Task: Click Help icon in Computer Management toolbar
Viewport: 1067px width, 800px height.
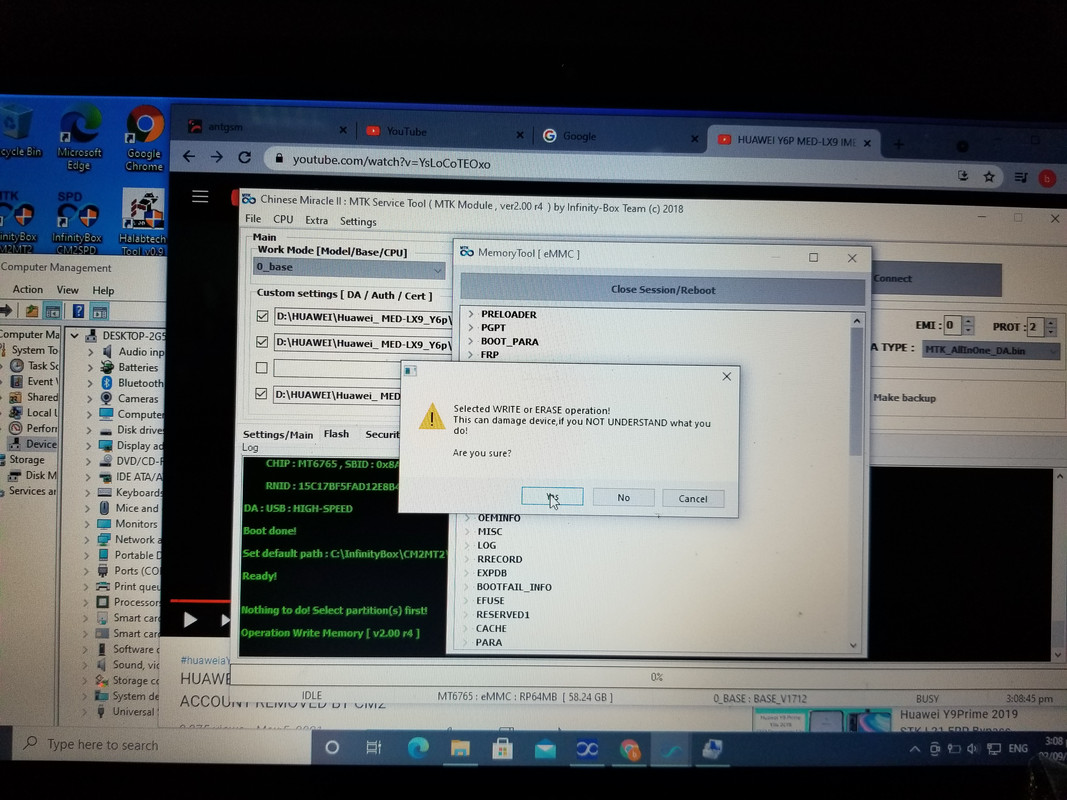Action: 79,312
